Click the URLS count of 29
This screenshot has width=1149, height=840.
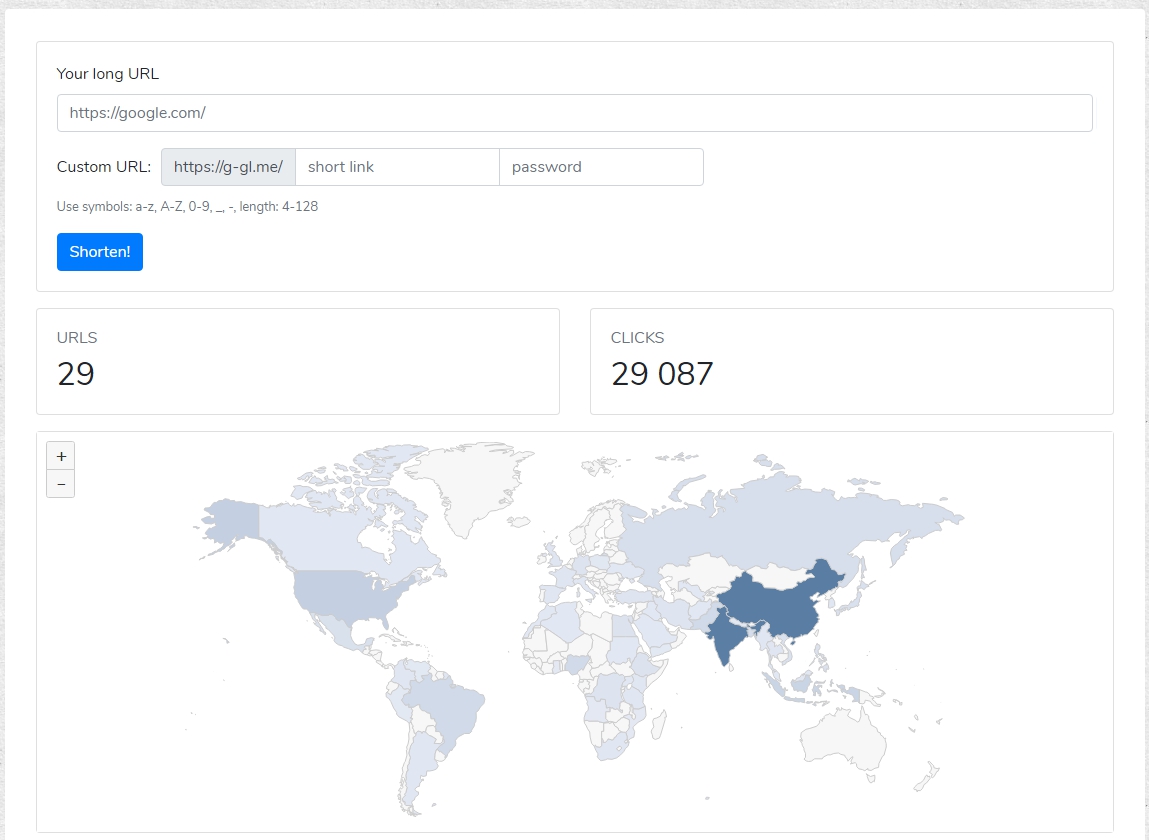tap(76, 374)
